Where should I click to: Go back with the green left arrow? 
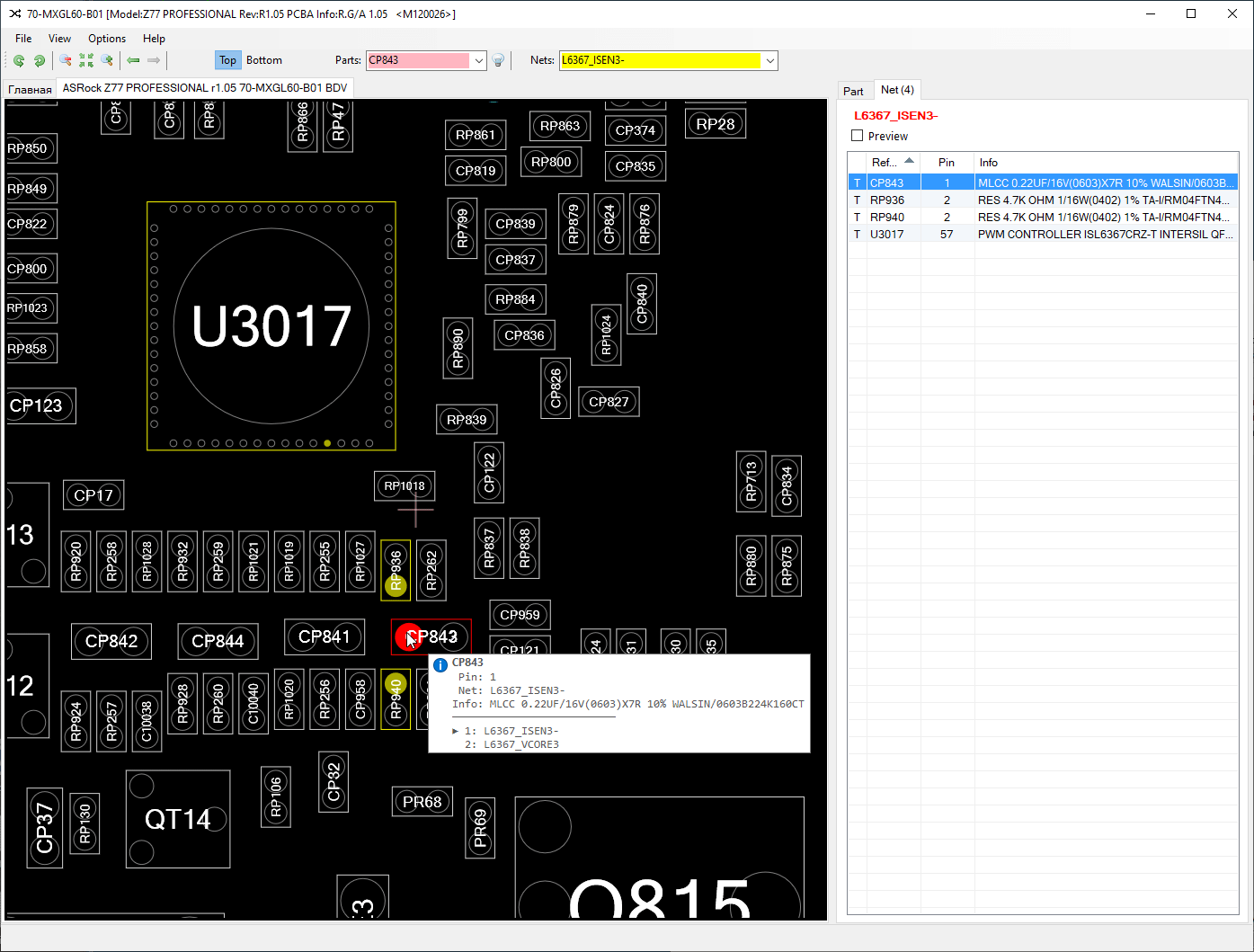pyautogui.click(x=133, y=60)
